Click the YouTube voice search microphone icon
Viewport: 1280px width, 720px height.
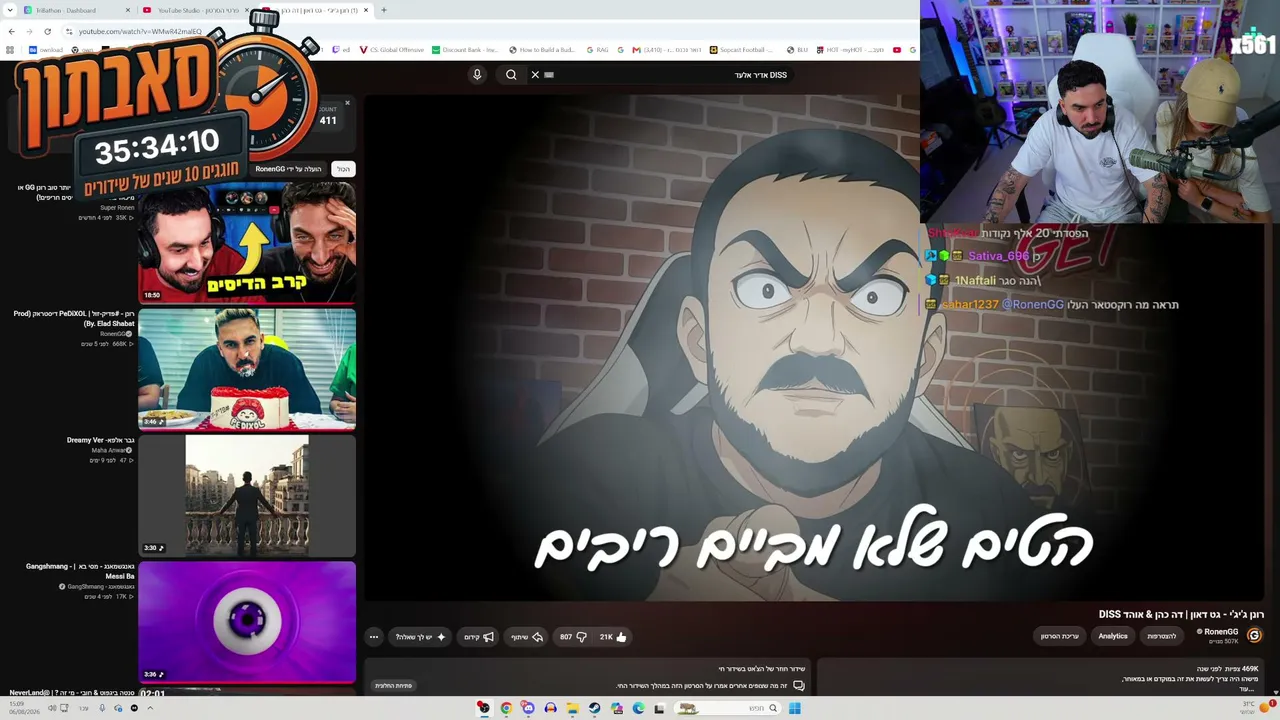pos(477,75)
